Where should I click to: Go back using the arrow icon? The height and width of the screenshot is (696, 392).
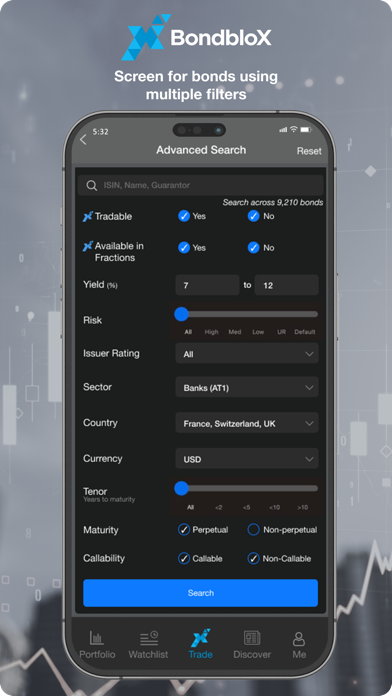click(x=83, y=139)
